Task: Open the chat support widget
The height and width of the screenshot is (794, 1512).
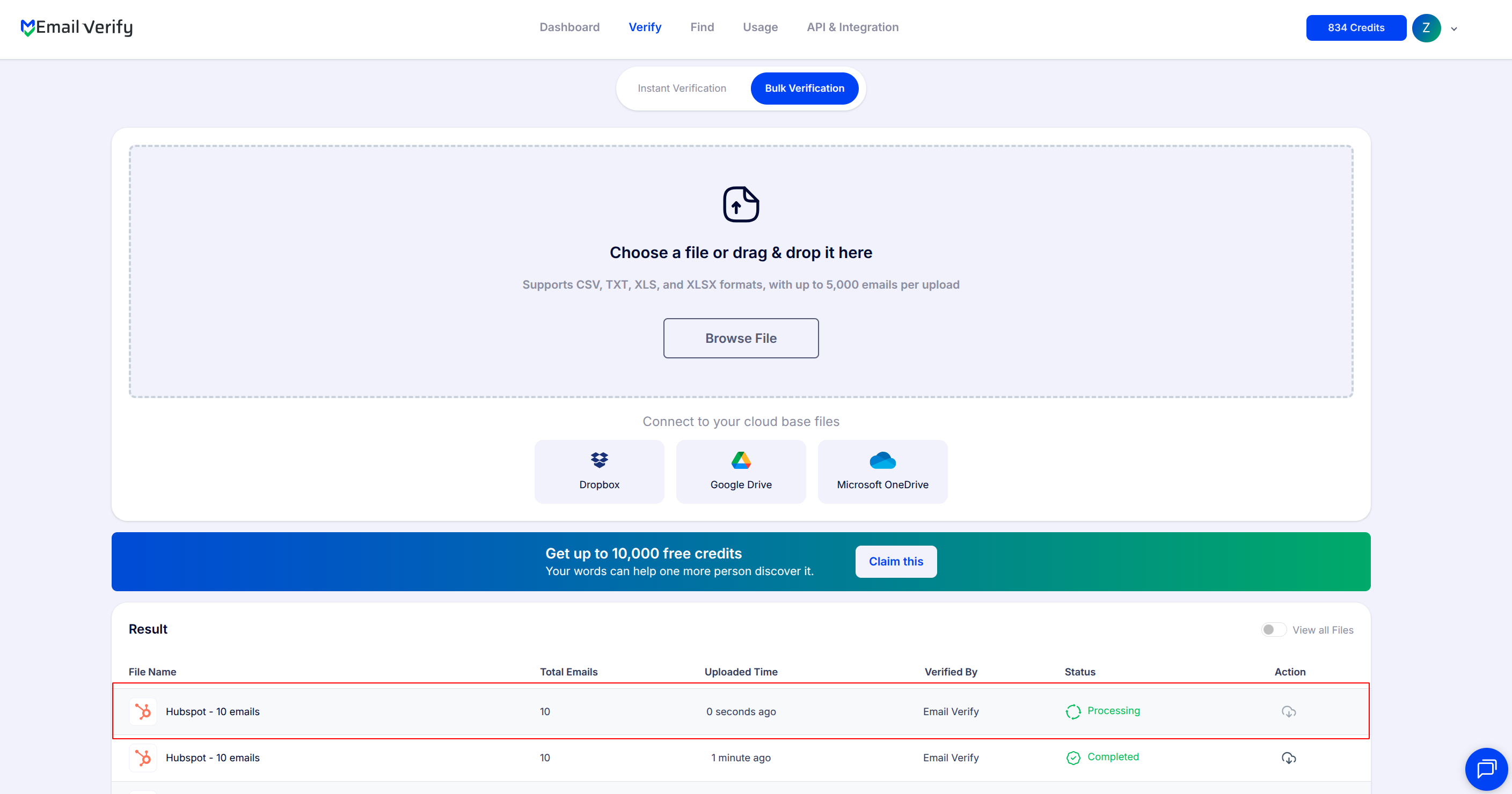Action: [x=1486, y=768]
